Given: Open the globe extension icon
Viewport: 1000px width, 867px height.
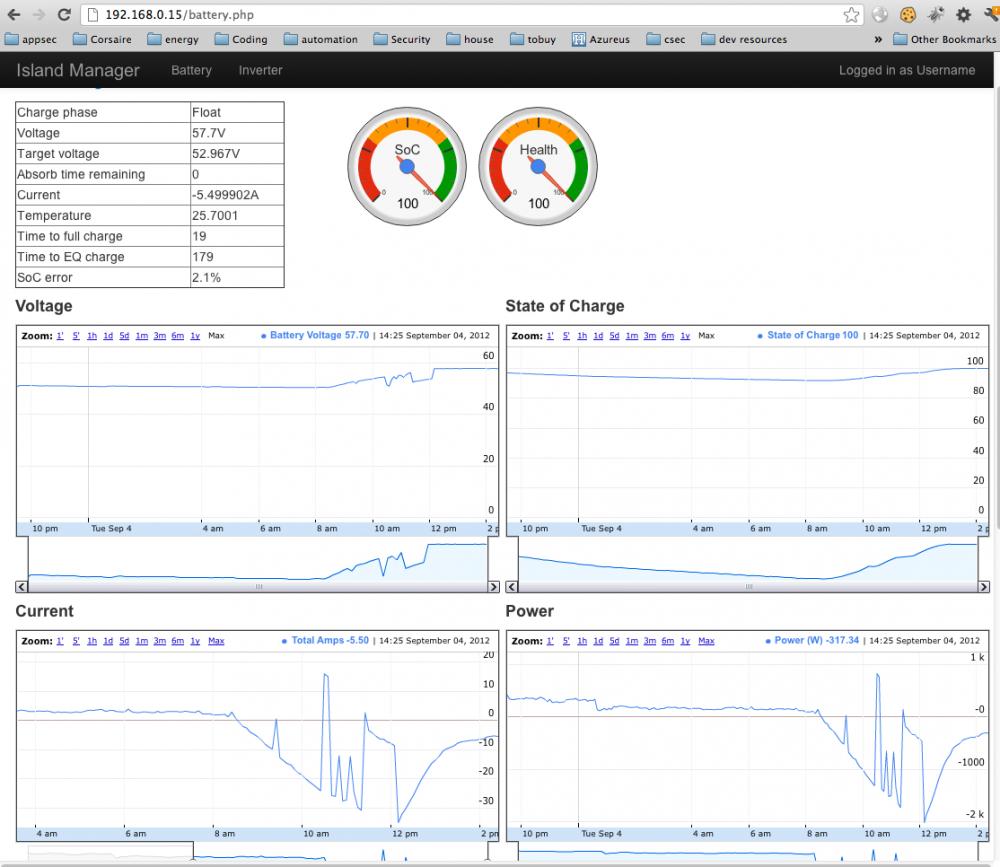Looking at the screenshot, I should (x=879, y=15).
